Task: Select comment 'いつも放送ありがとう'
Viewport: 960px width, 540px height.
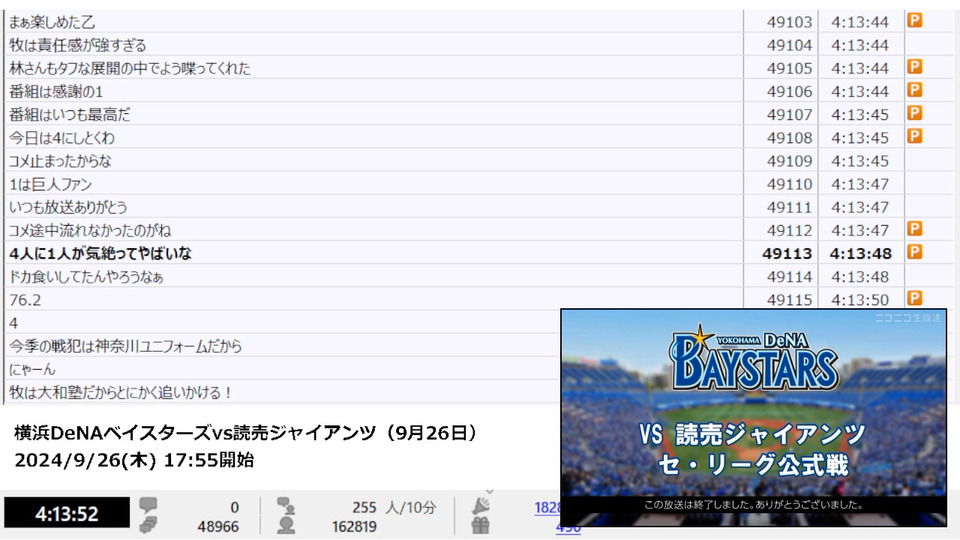Action: 68,208
